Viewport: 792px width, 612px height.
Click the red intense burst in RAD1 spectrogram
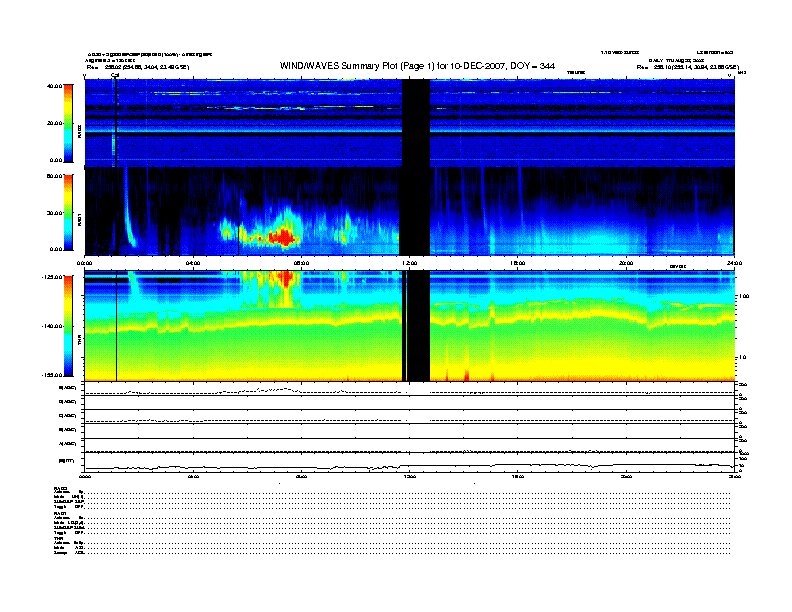coord(283,237)
